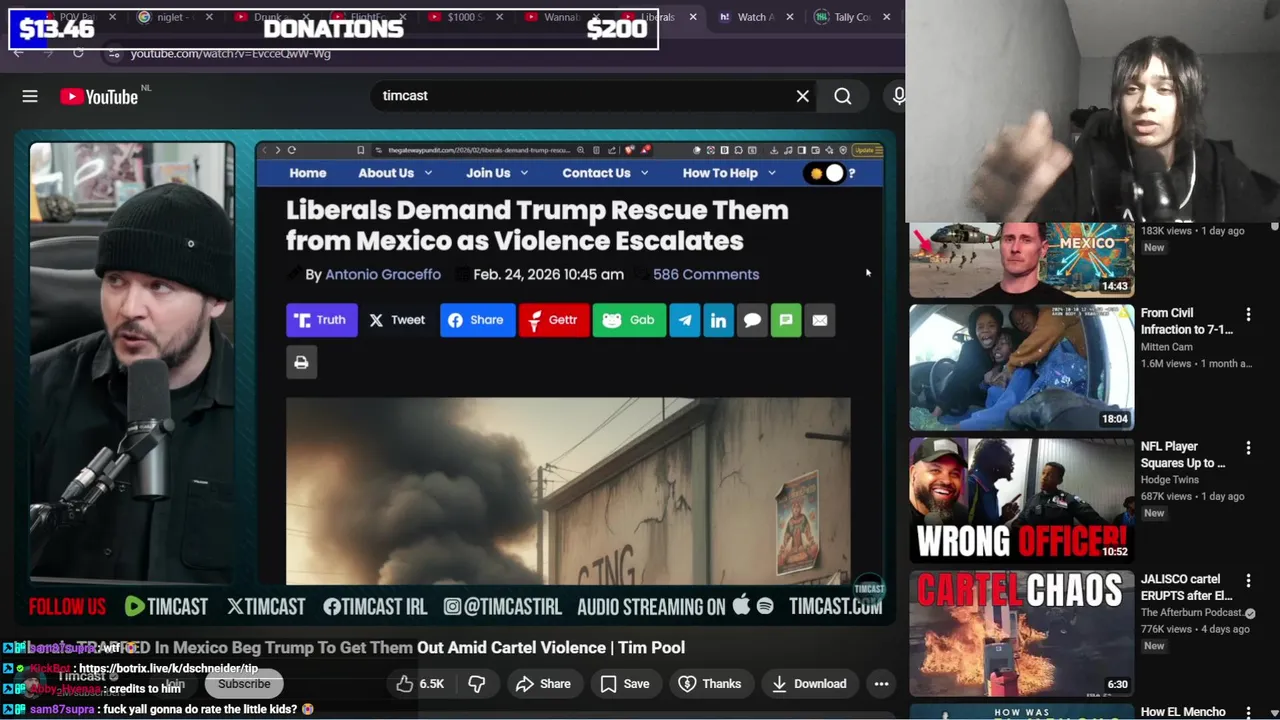The width and height of the screenshot is (1280, 720).
Task: Open options for 'From Civil Infraction' video
Action: coord(1248,314)
